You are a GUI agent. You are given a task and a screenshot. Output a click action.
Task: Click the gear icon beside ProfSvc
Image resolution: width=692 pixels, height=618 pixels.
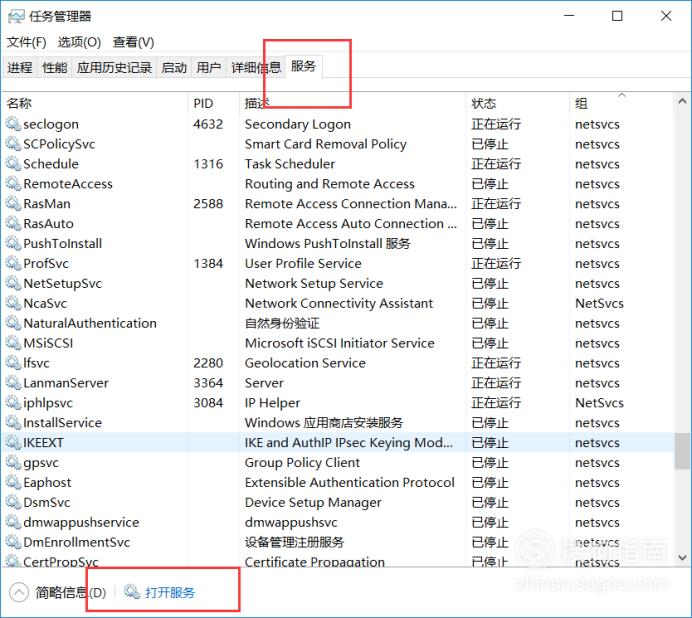click(x=13, y=263)
